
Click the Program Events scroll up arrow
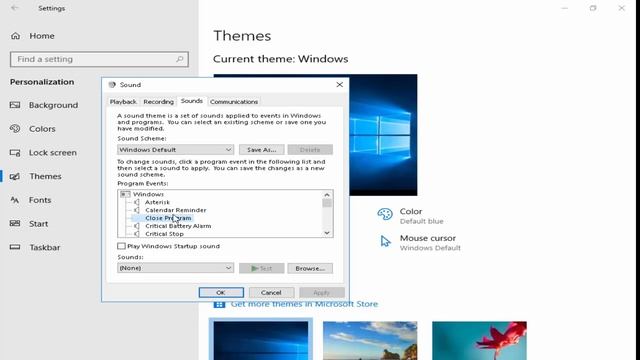pos(327,195)
